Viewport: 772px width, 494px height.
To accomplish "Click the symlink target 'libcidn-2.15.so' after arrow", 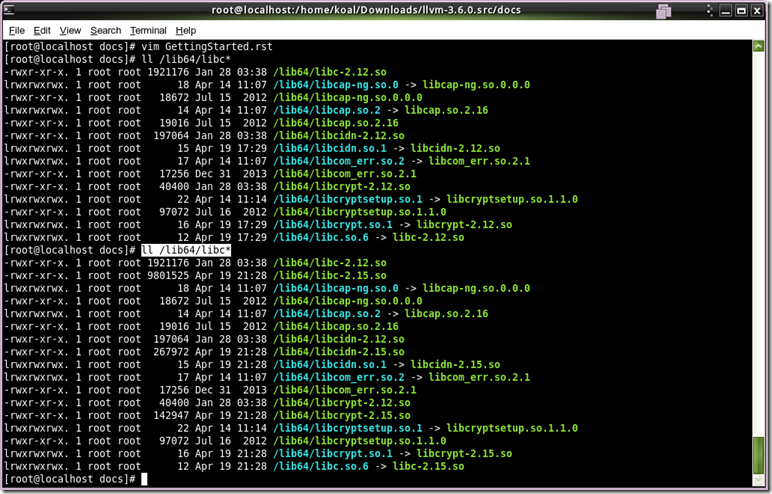I will click(455, 365).
